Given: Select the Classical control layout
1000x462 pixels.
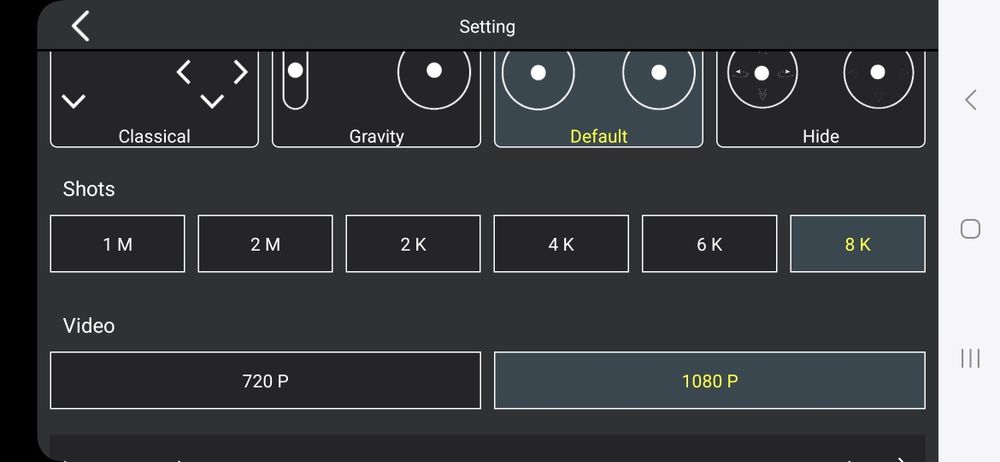Looking at the screenshot, I should pos(154,99).
